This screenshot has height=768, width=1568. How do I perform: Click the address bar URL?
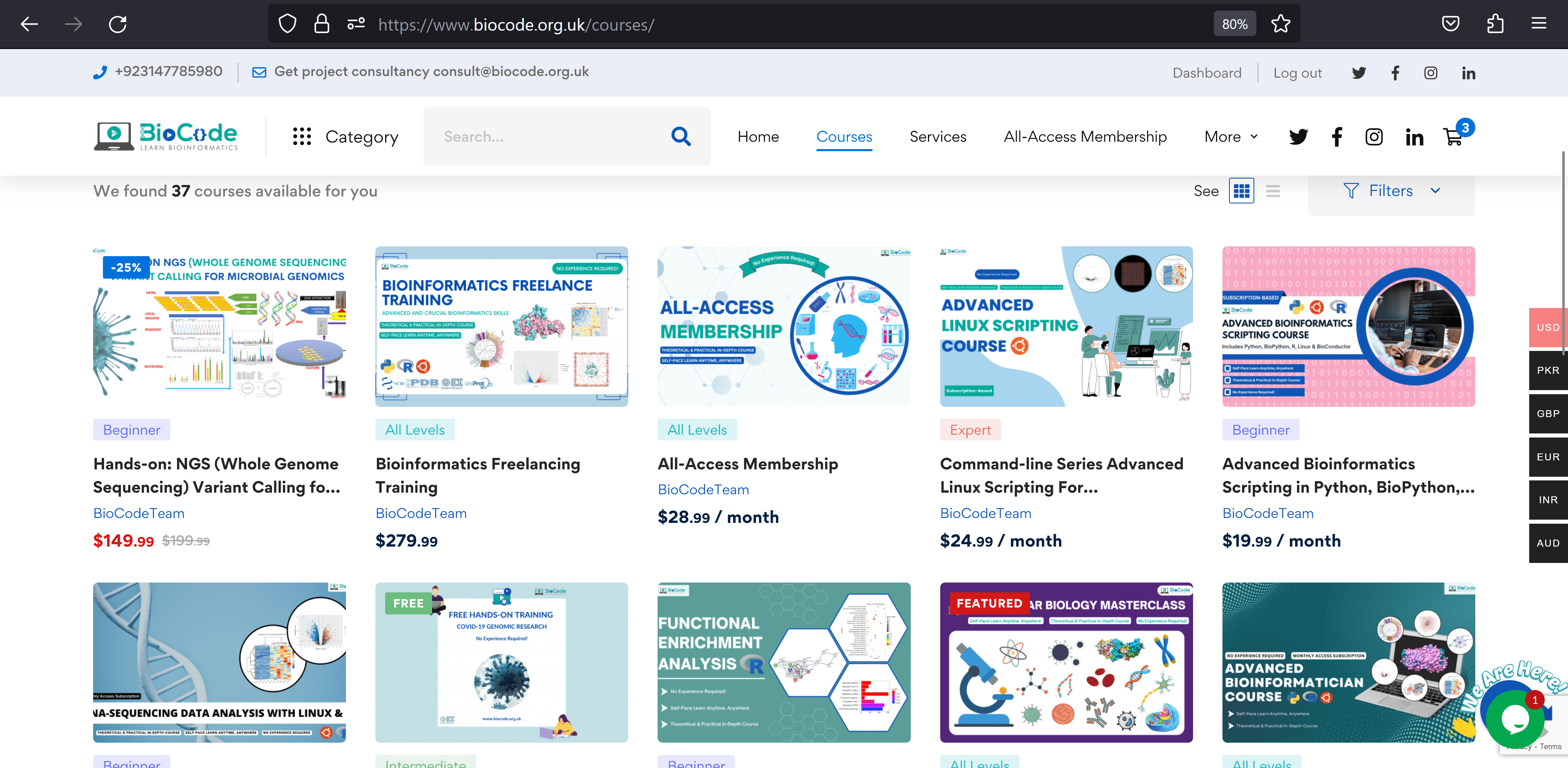[x=516, y=25]
